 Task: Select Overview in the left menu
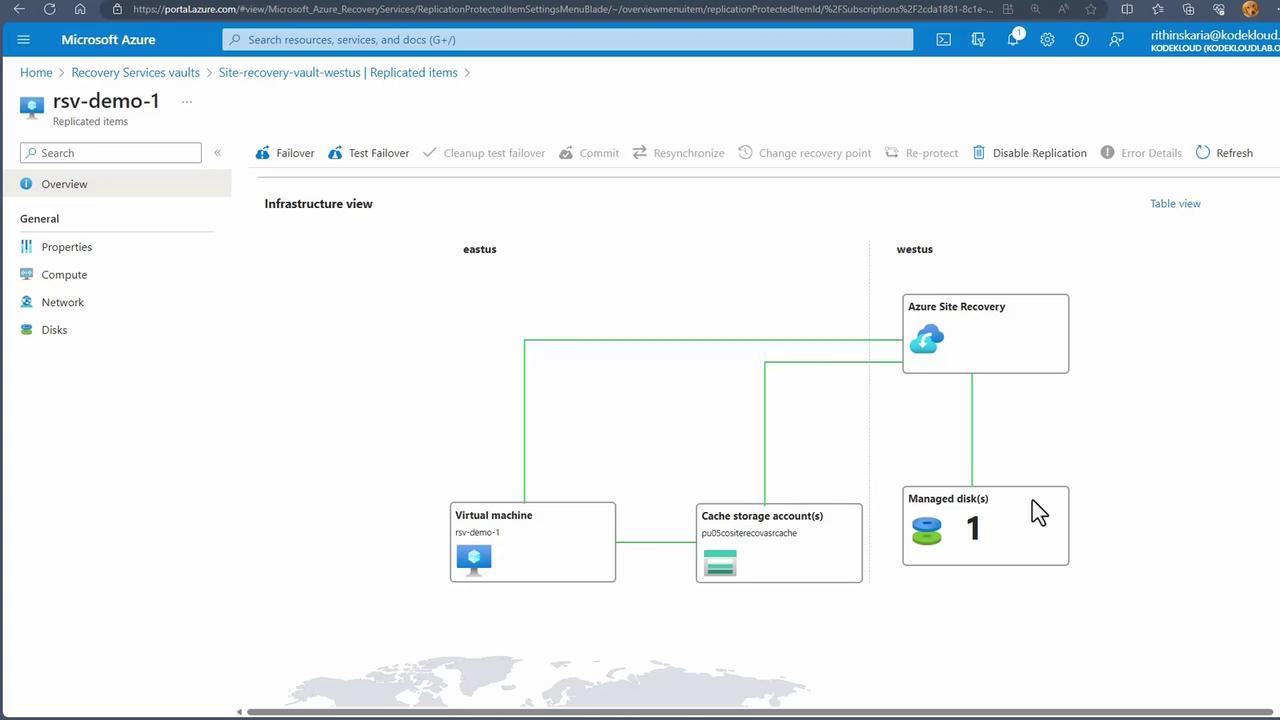click(x=116, y=184)
